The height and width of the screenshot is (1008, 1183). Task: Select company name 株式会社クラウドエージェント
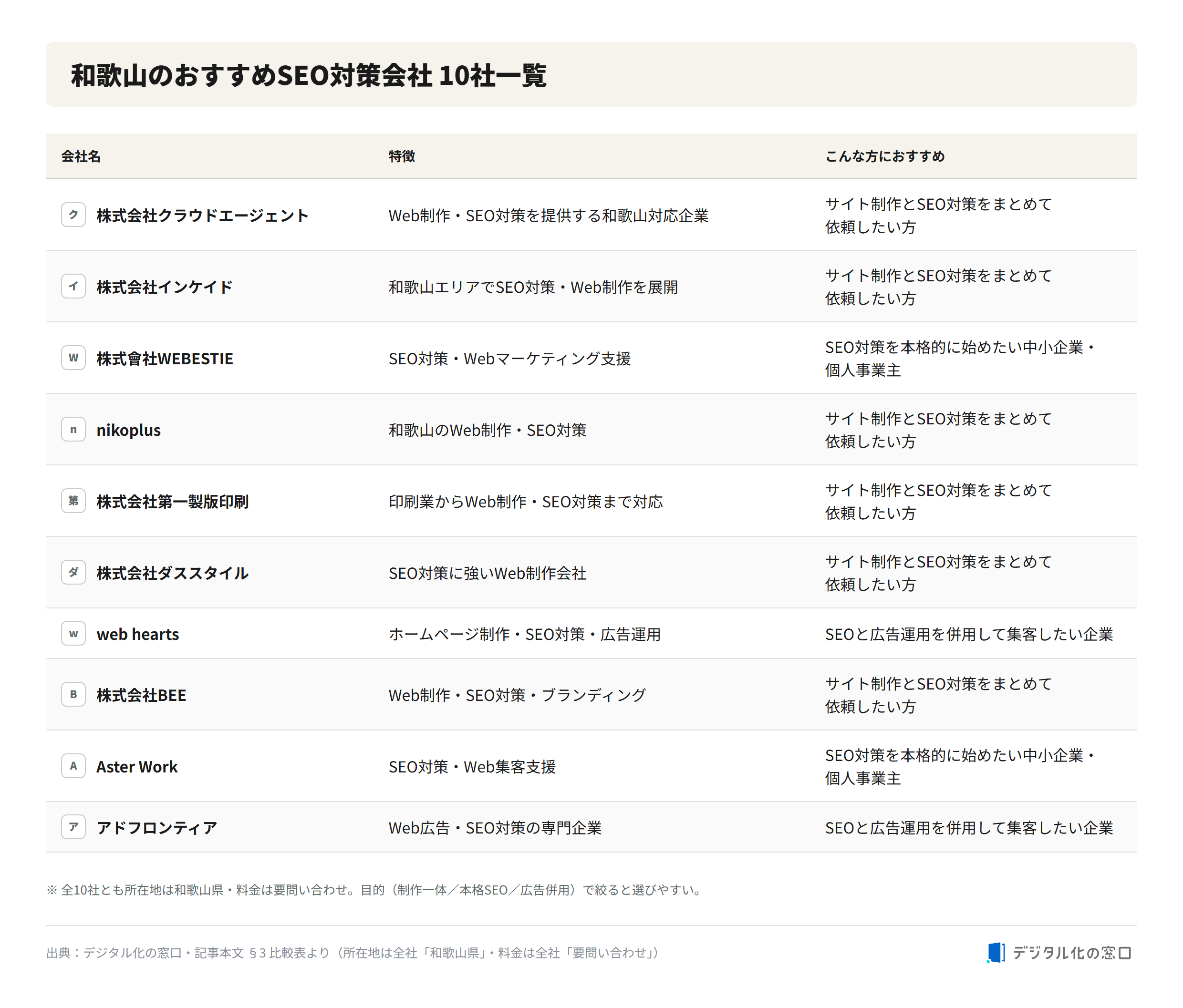point(203,215)
